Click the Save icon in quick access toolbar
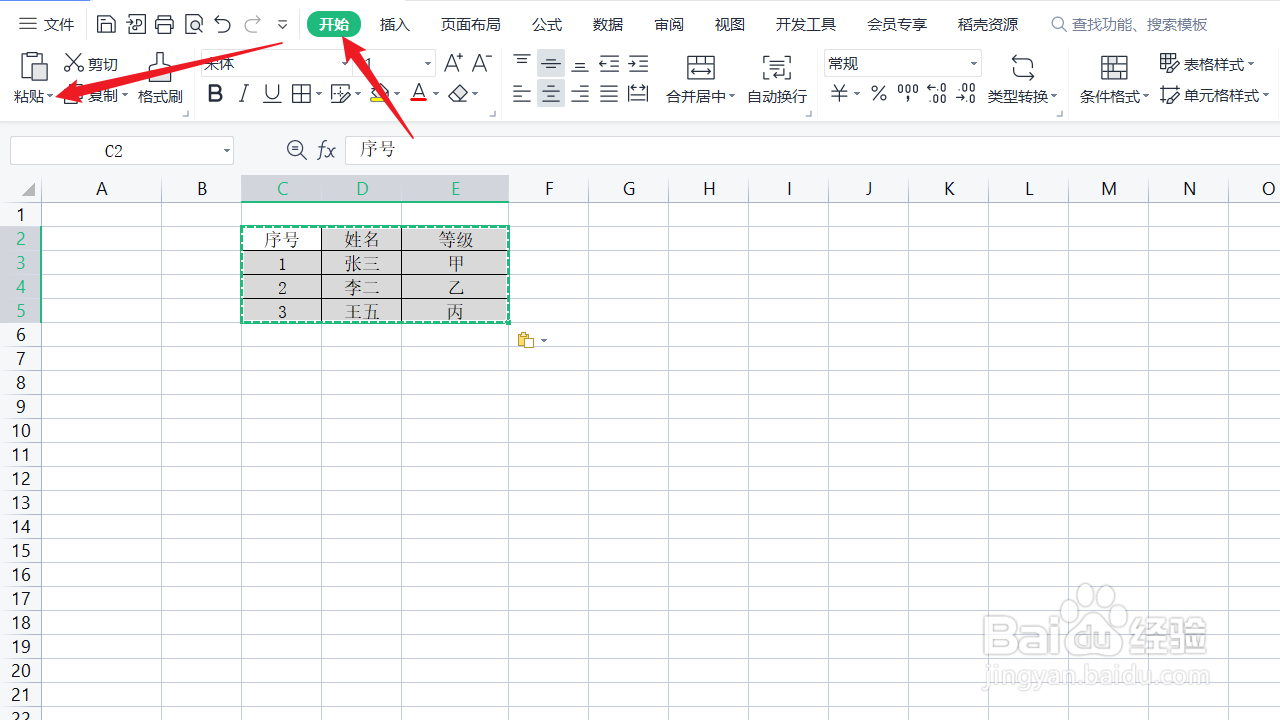Viewport: 1280px width, 720px height. coord(106,24)
